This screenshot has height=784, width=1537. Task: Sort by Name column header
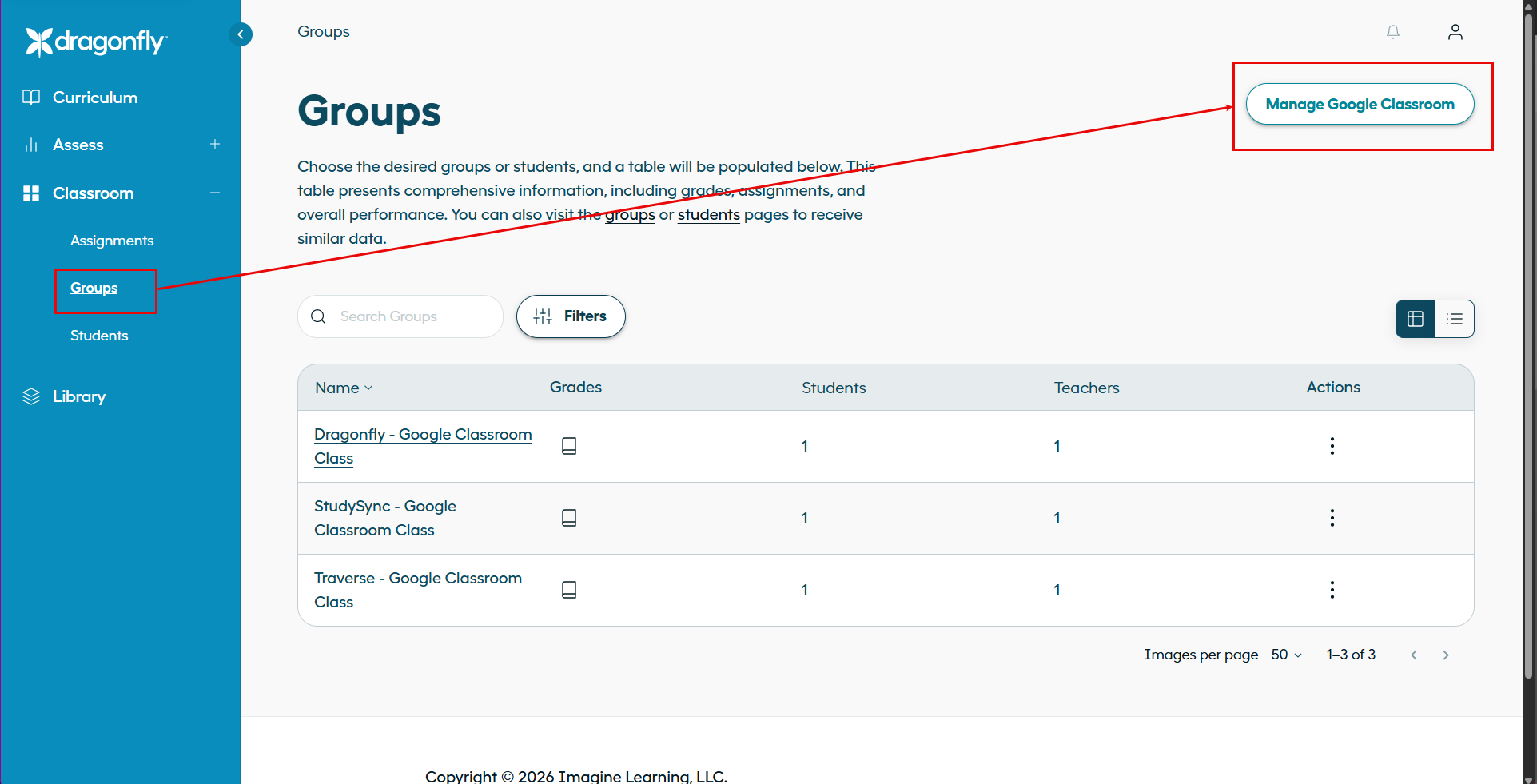(344, 388)
